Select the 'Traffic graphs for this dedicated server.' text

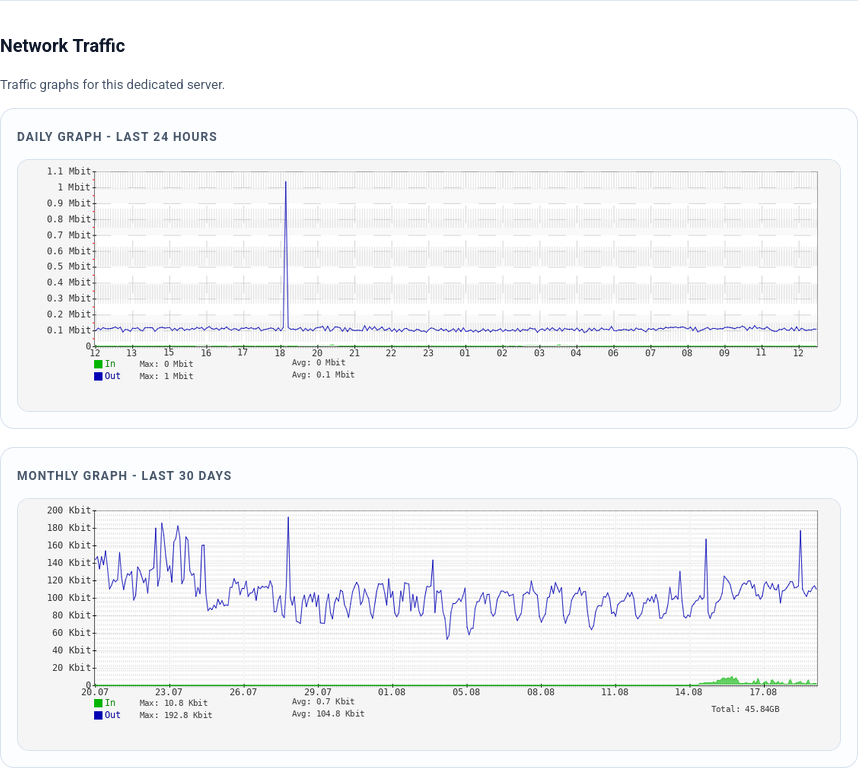pyautogui.click(x=112, y=85)
